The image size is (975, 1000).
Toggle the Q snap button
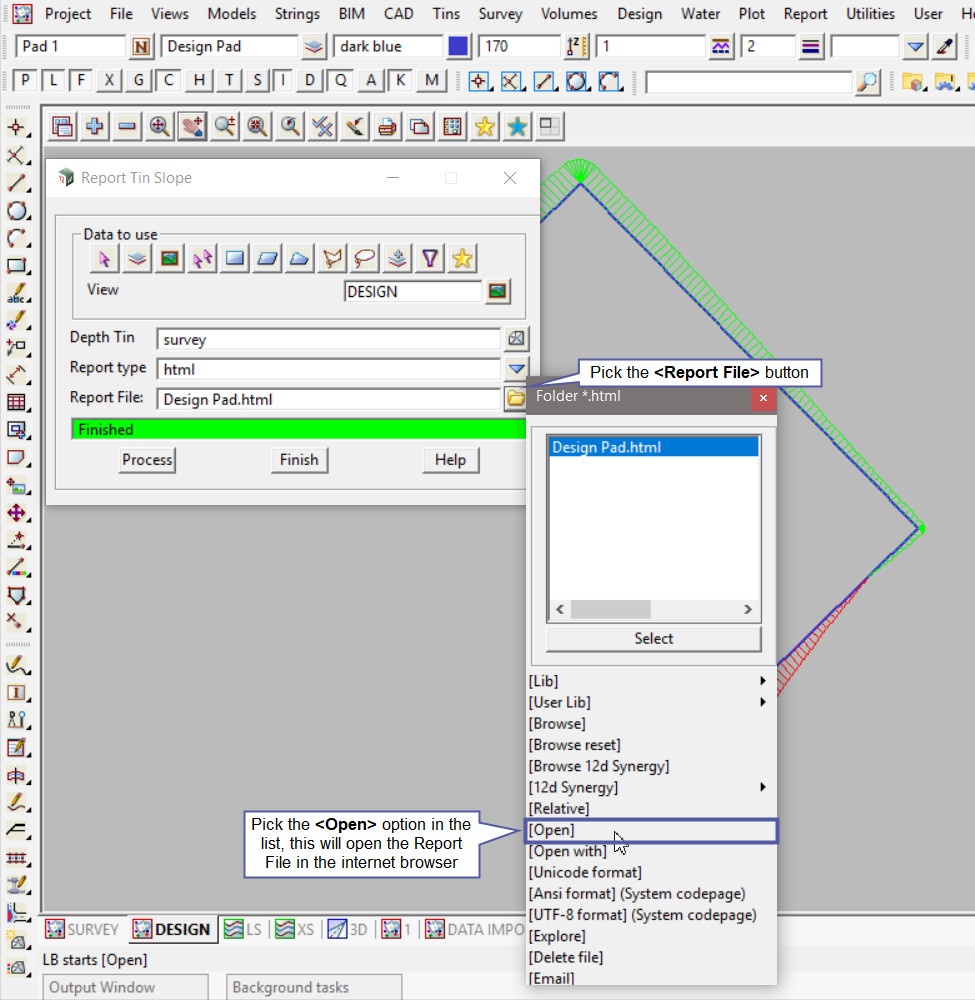tap(342, 81)
